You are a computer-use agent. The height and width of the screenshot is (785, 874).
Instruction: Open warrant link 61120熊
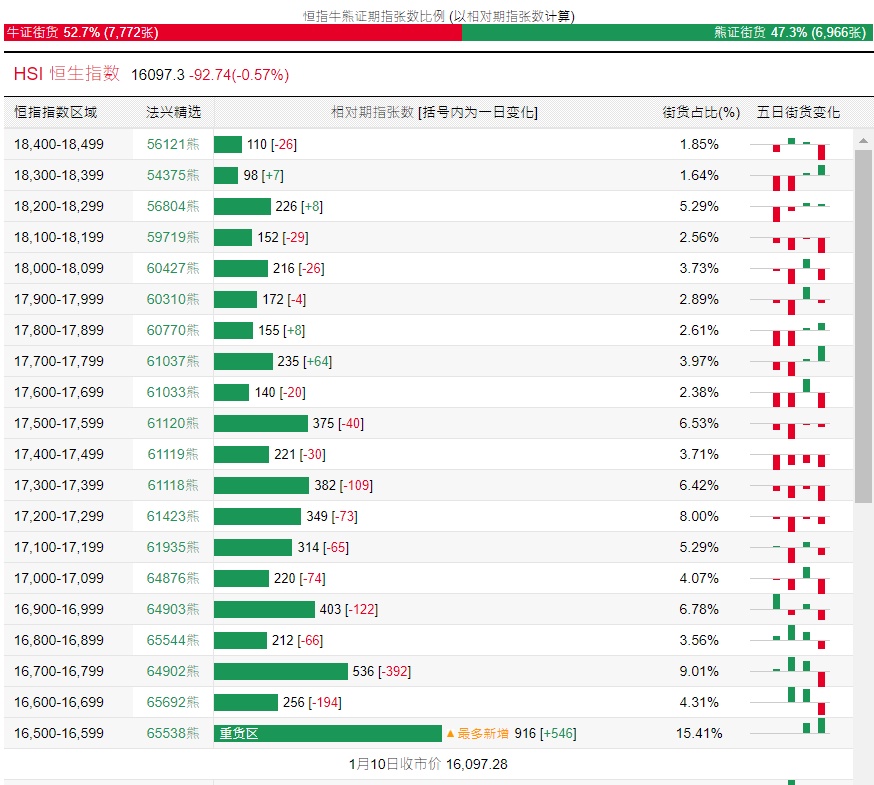tap(173, 423)
